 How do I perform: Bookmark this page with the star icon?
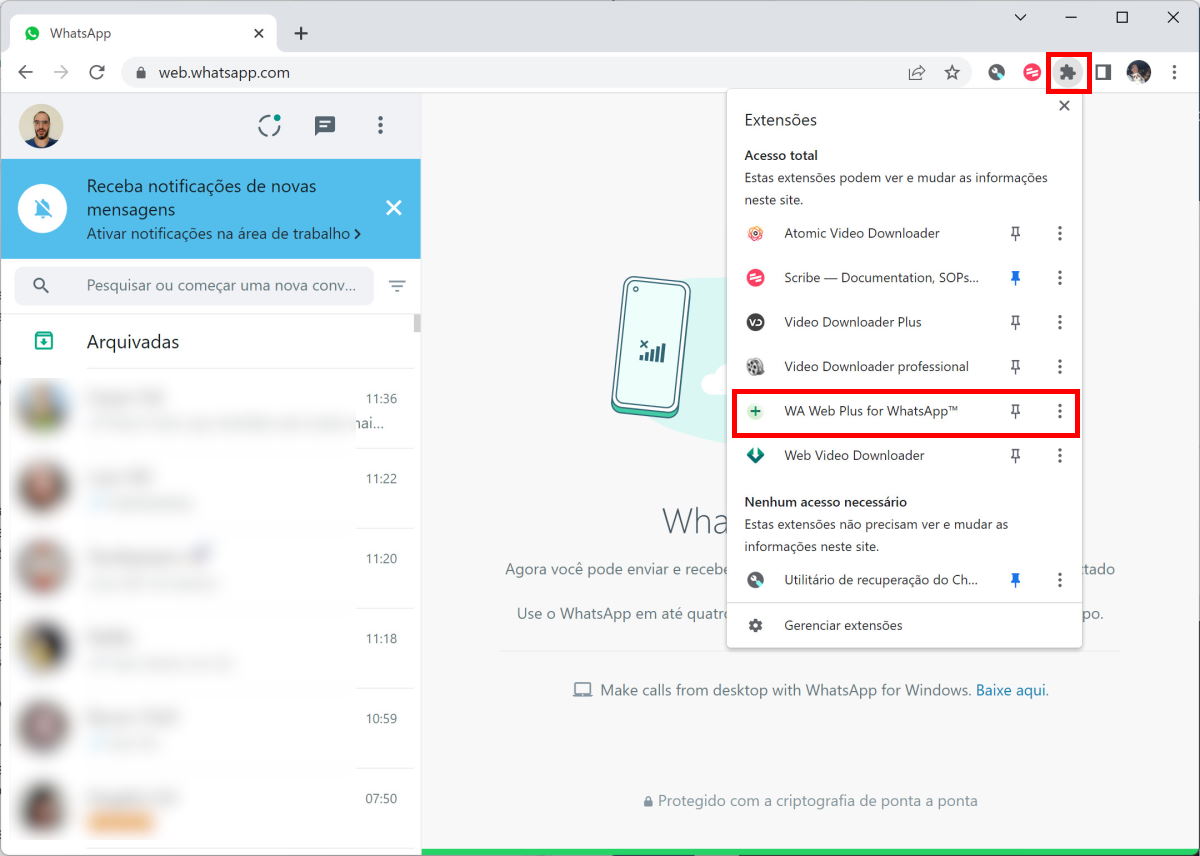(952, 72)
